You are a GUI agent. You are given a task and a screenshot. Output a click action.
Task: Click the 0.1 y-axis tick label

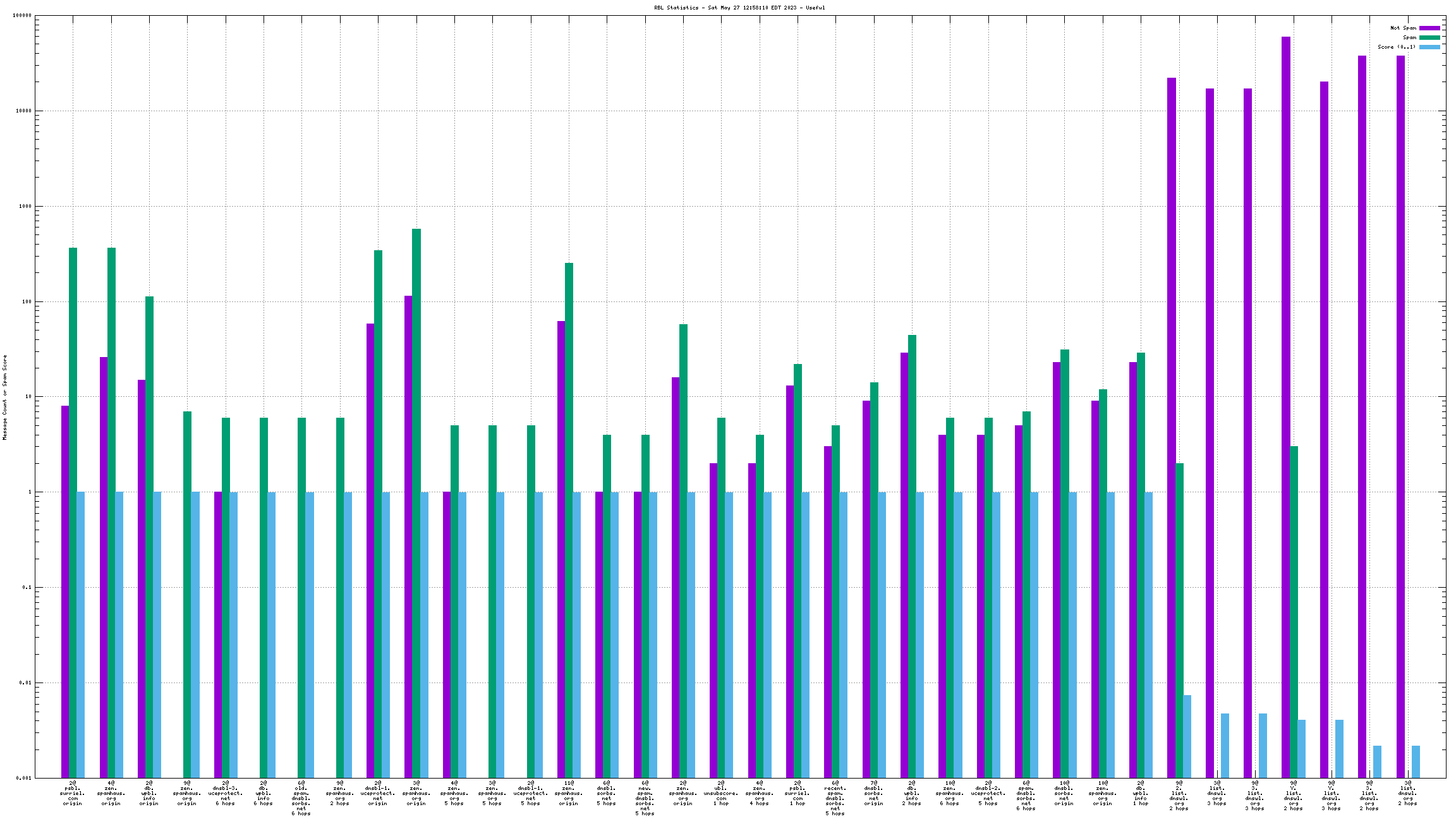27,588
